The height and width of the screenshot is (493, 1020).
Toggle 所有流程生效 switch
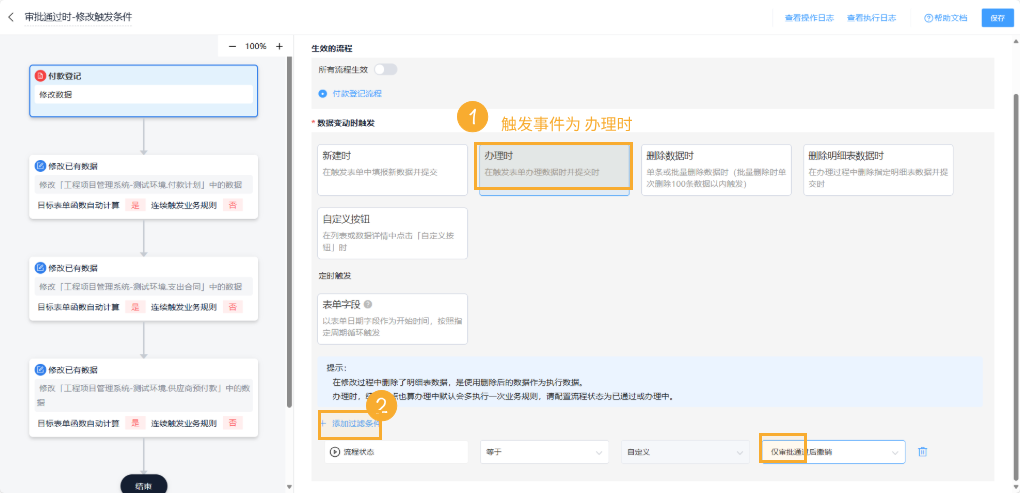[x=385, y=69]
